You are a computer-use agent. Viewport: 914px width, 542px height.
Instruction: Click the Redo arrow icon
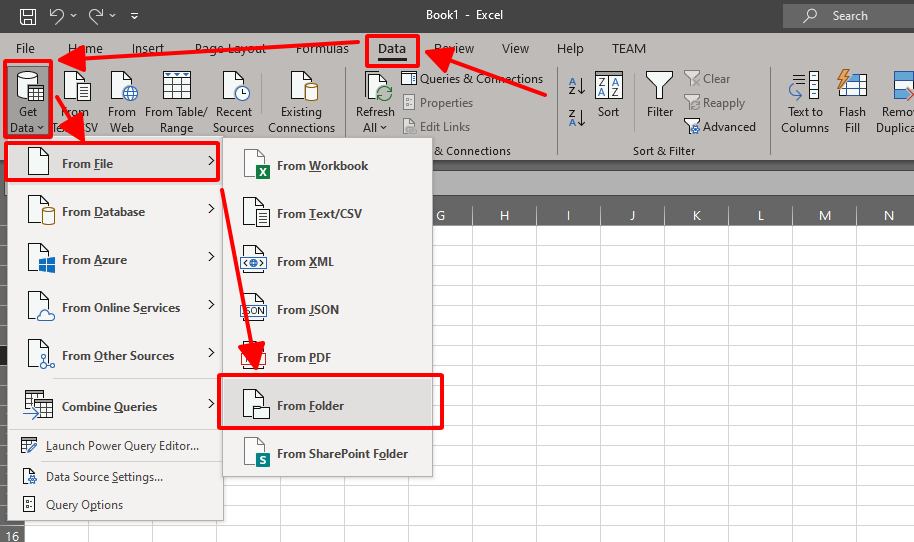(x=96, y=16)
